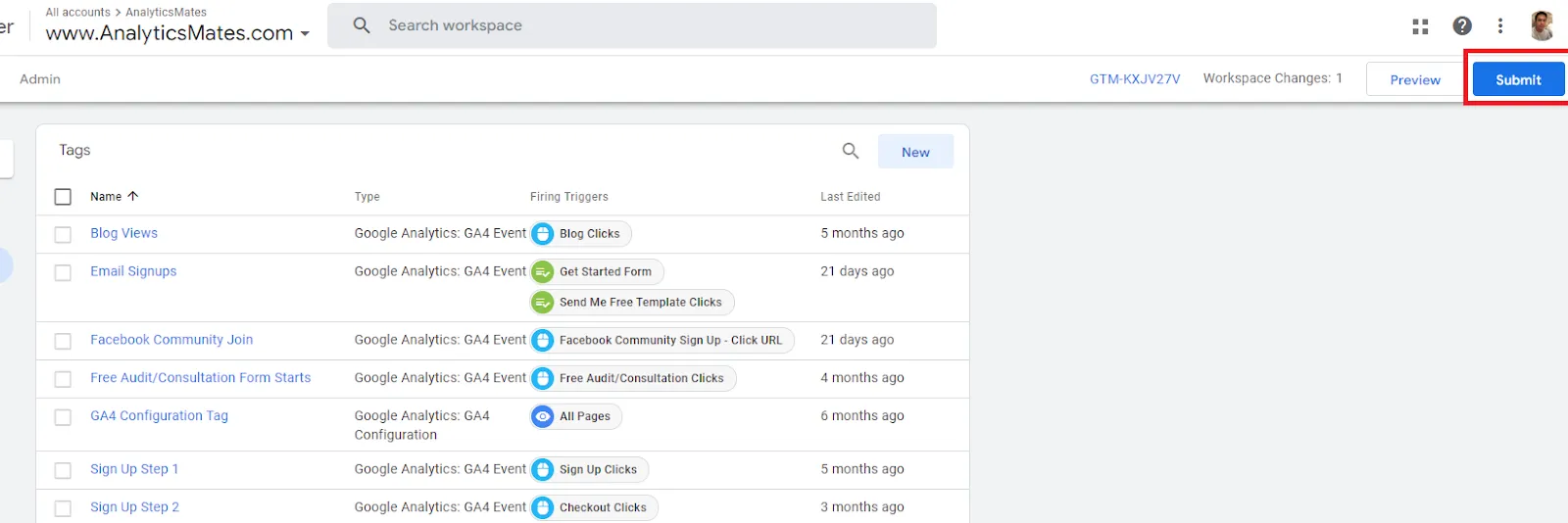Click the Blog Clicks trigger label

pyautogui.click(x=589, y=234)
